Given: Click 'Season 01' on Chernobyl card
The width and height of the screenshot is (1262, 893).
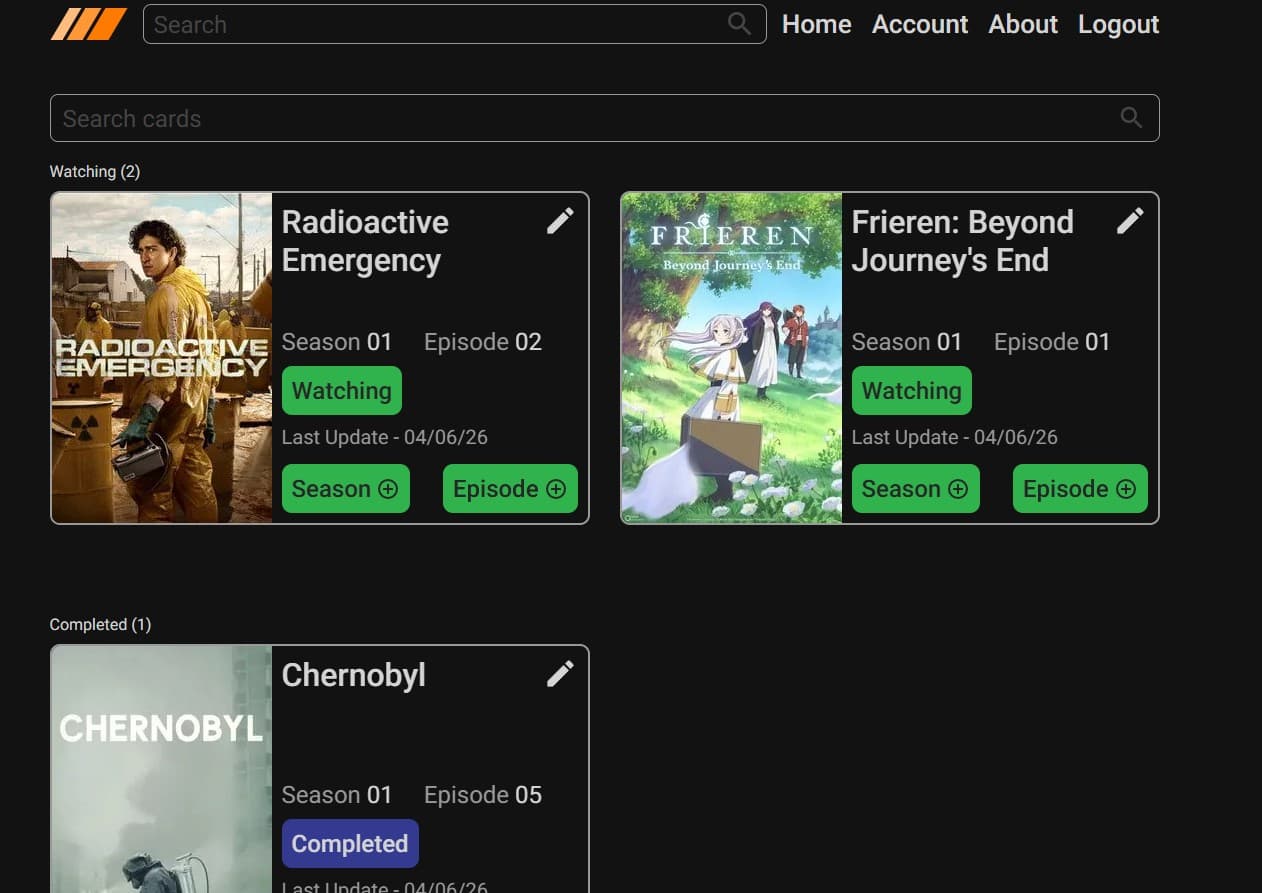Looking at the screenshot, I should [x=337, y=795].
